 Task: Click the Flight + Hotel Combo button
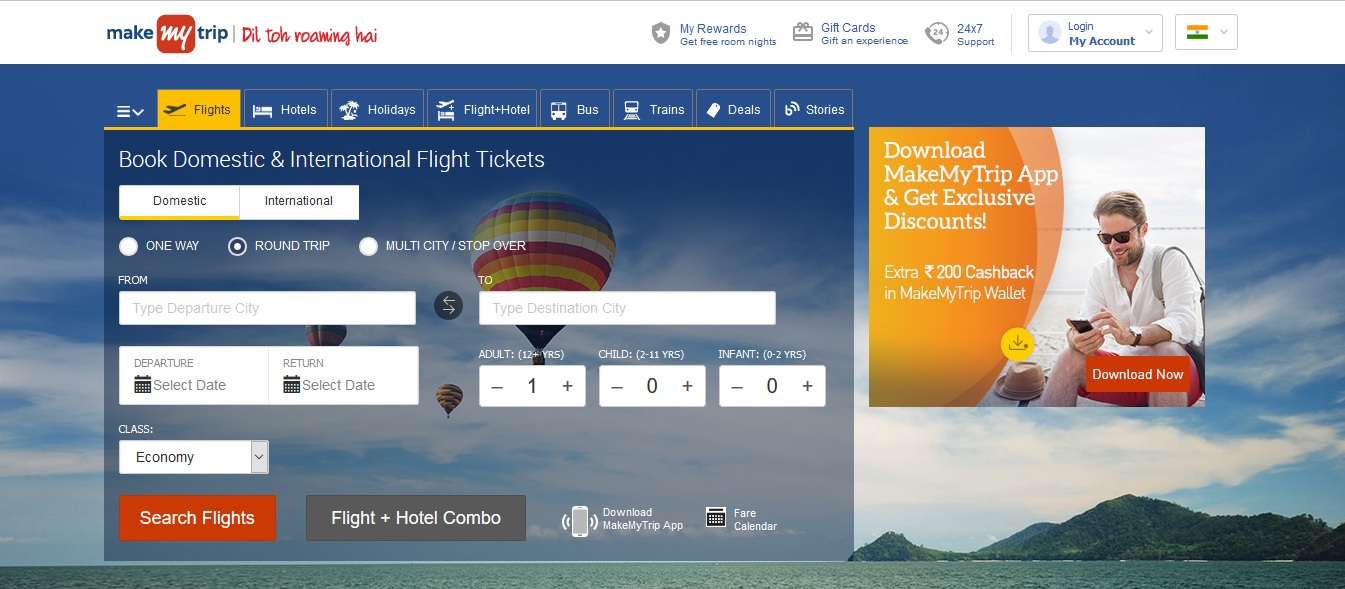pyautogui.click(x=416, y=518)
